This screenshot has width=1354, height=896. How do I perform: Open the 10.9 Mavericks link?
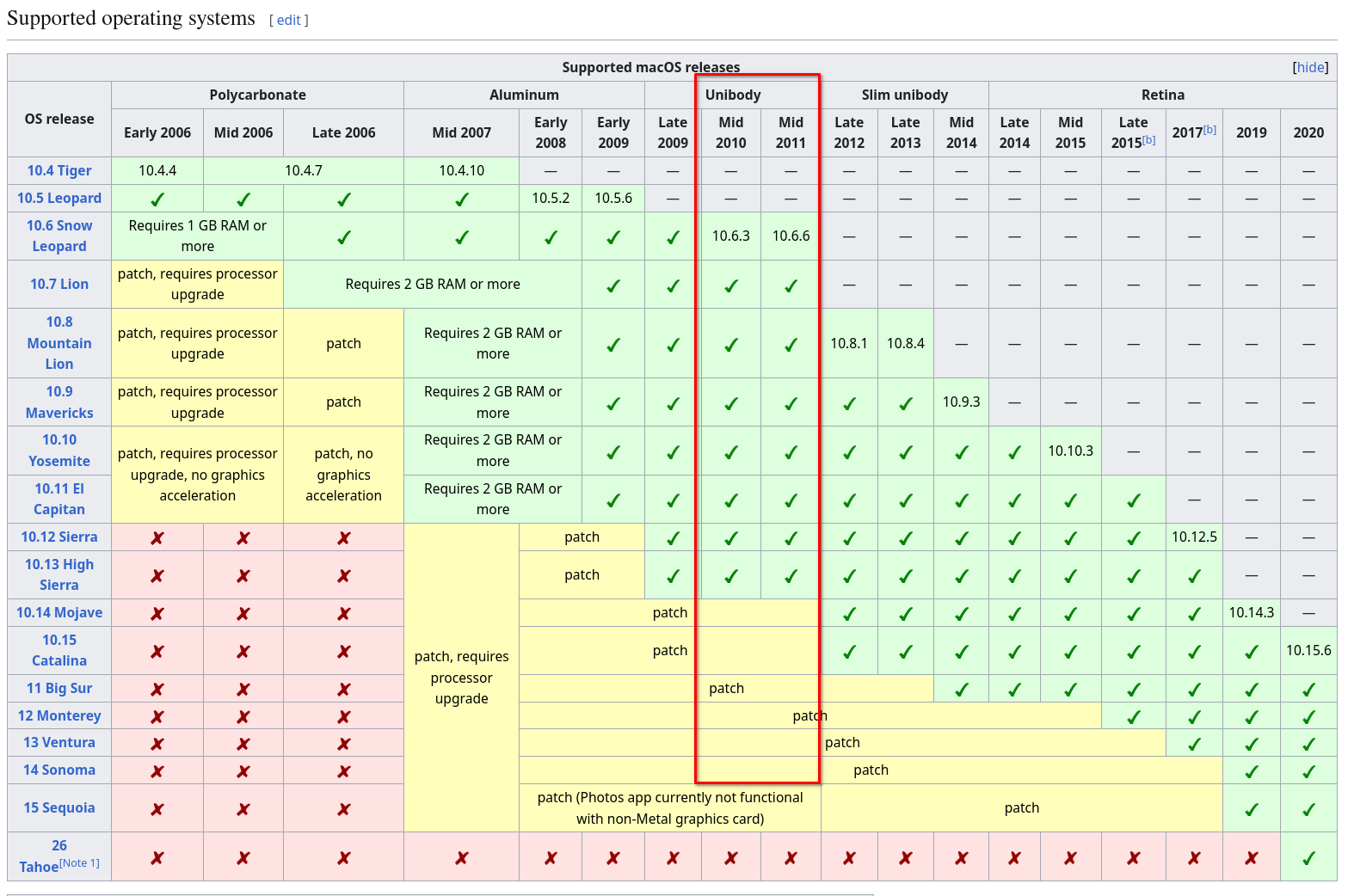tap(59, 402)
